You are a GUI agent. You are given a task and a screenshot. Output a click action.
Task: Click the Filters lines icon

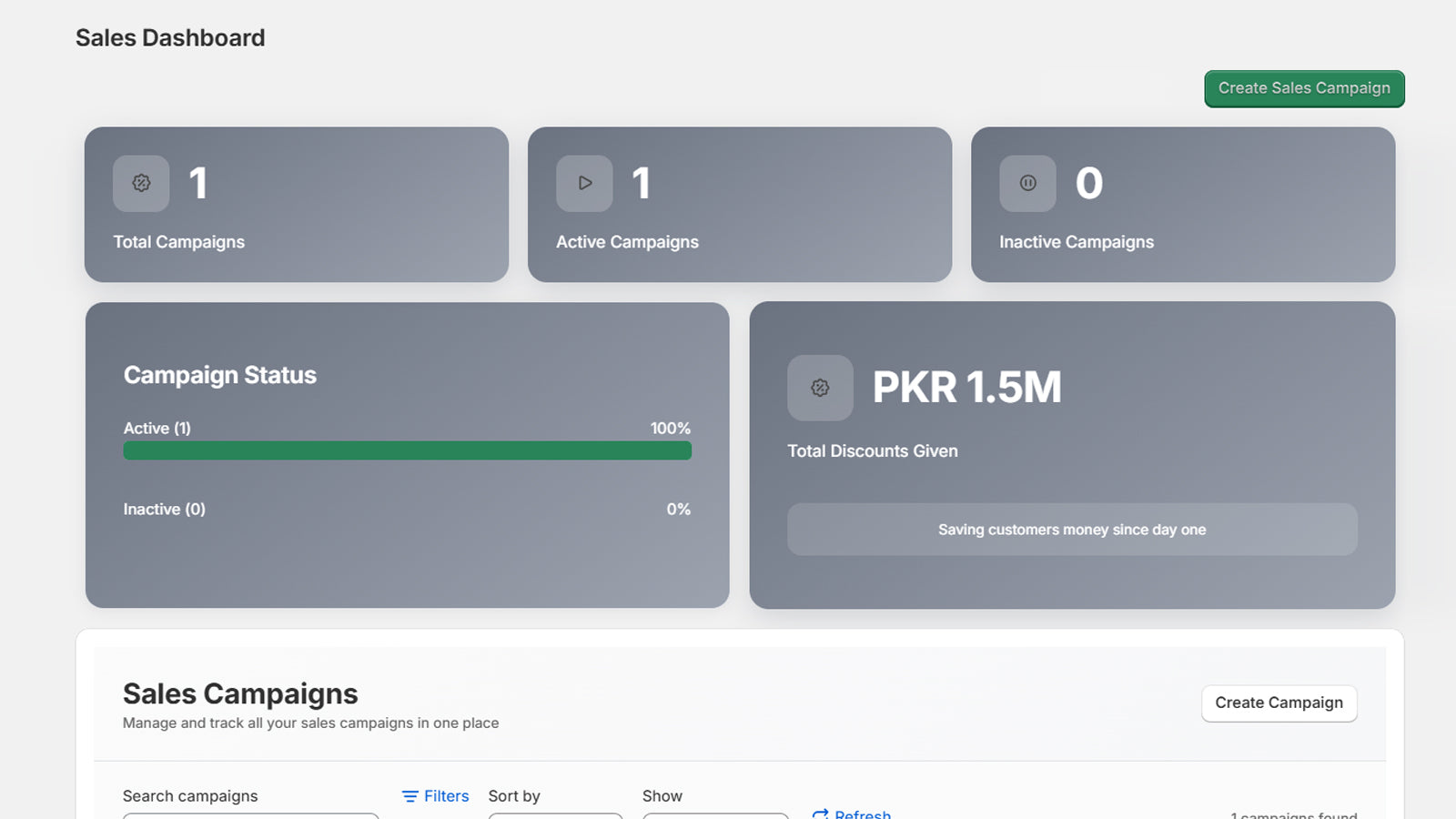[410, 796]
